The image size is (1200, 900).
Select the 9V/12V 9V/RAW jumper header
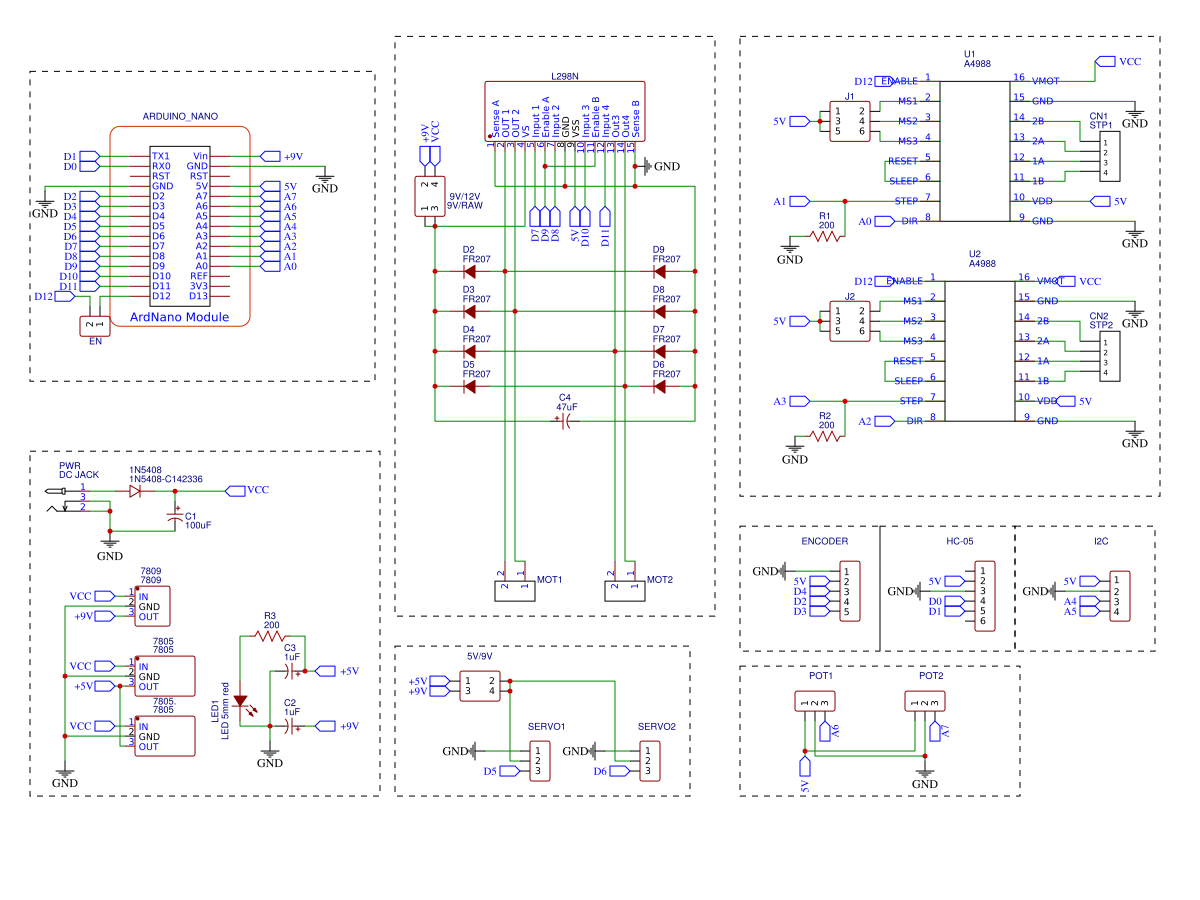point(429,196)
